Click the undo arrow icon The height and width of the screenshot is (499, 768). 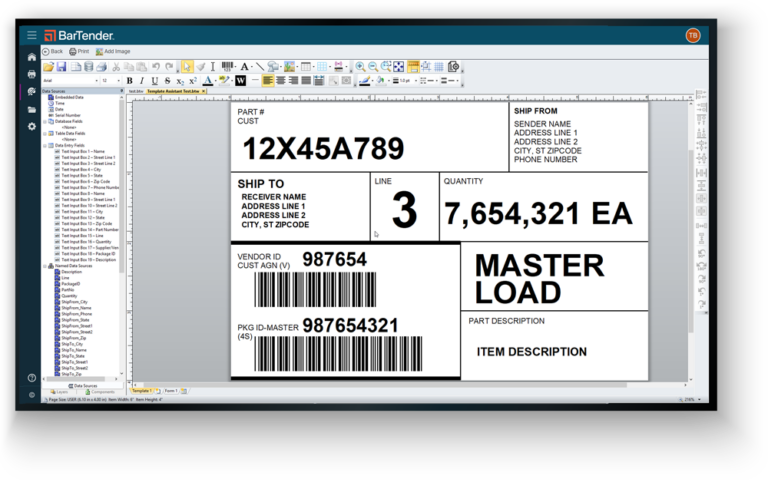pos(156,66)
